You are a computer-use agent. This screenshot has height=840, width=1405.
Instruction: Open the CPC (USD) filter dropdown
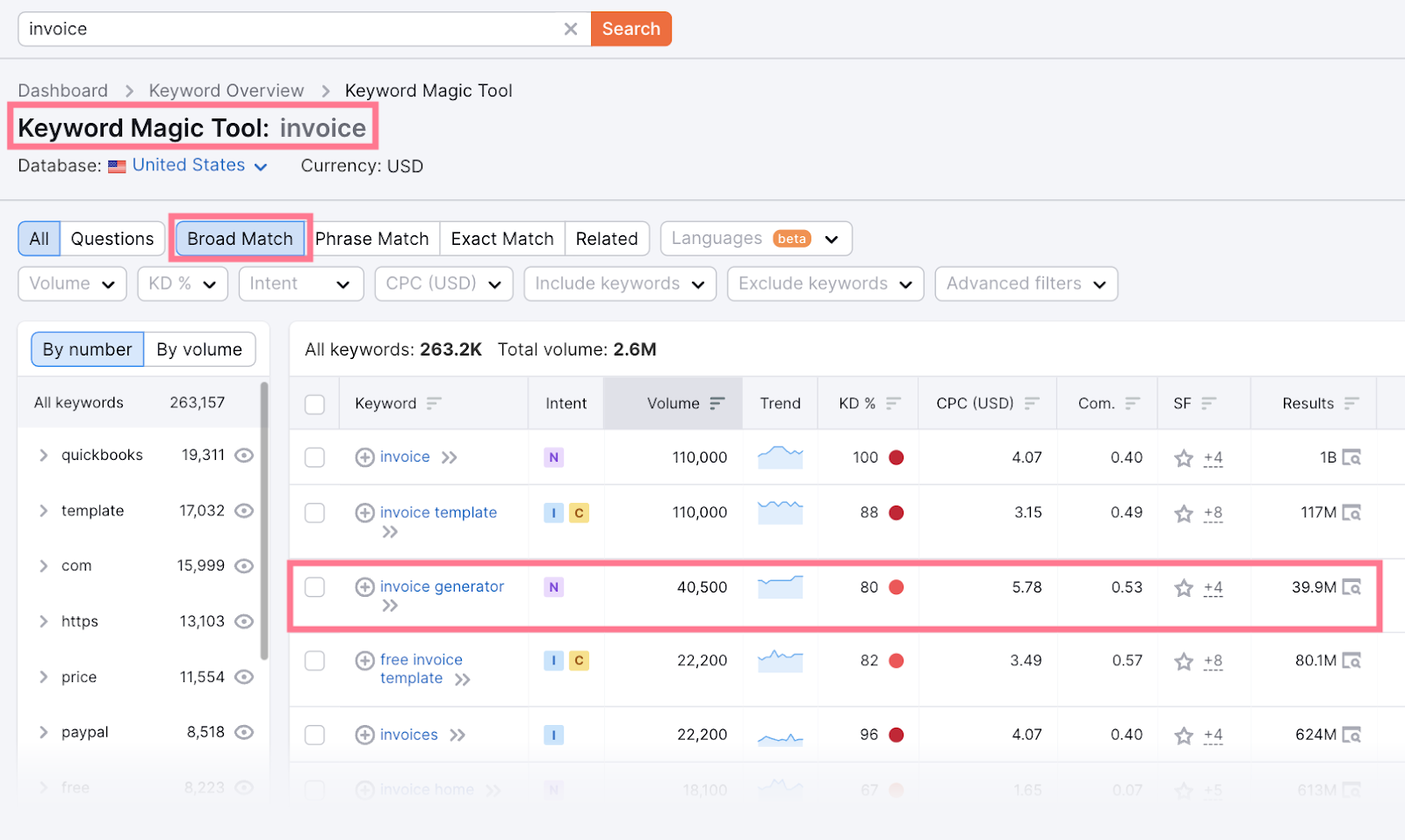click(x=443, y=284)
